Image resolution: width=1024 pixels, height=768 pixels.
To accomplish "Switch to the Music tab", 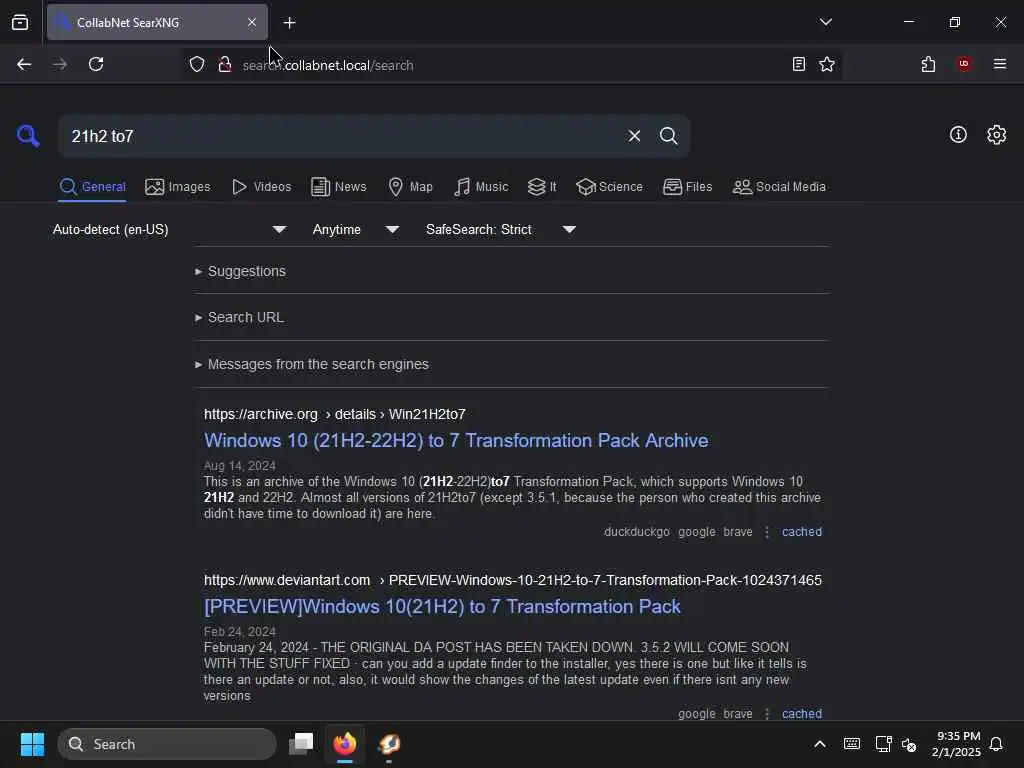I will [481, 187].
